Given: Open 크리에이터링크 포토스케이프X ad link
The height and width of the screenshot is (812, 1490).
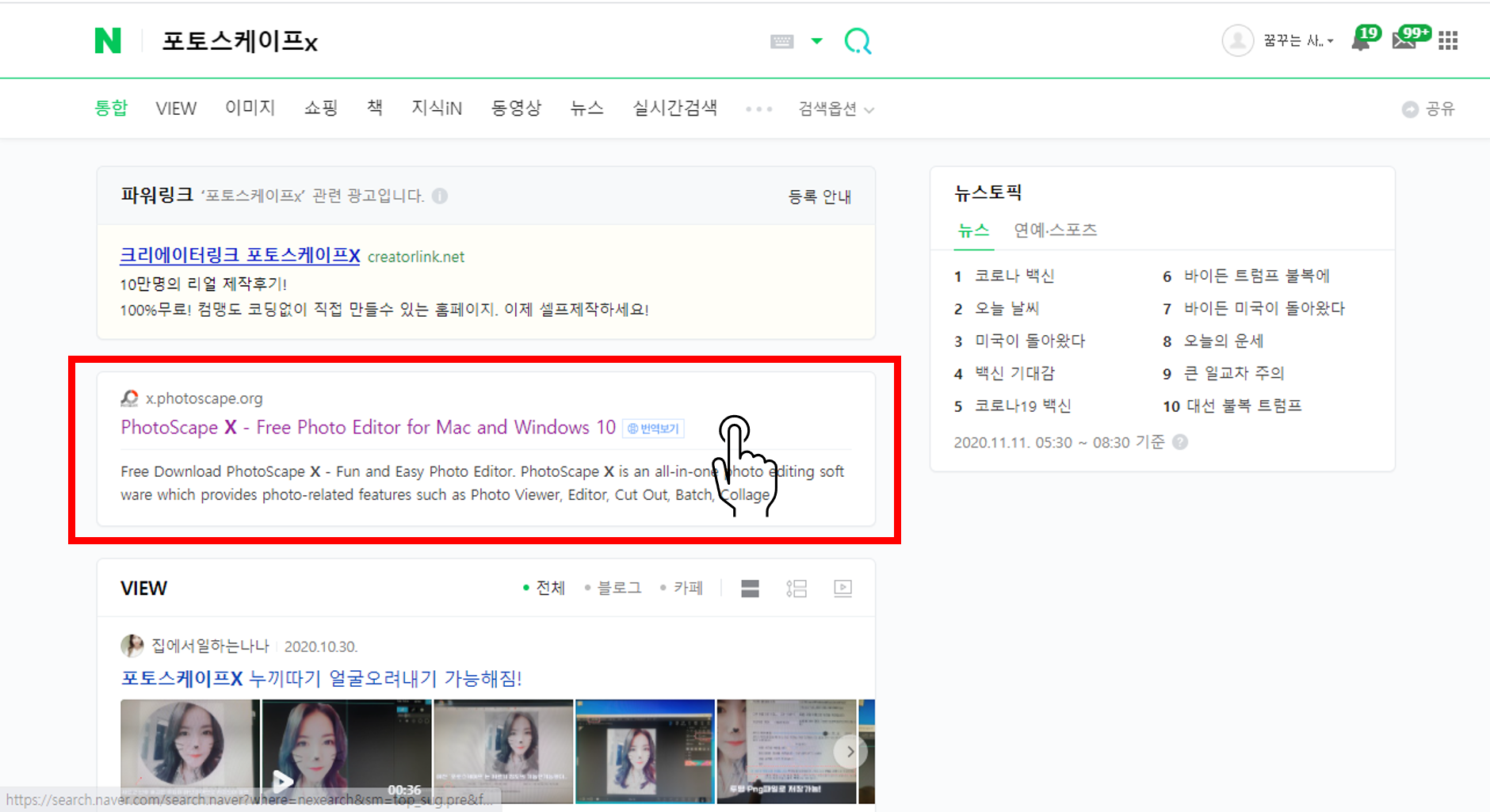Looking at the screenshot, I should (x=240, y=255).
